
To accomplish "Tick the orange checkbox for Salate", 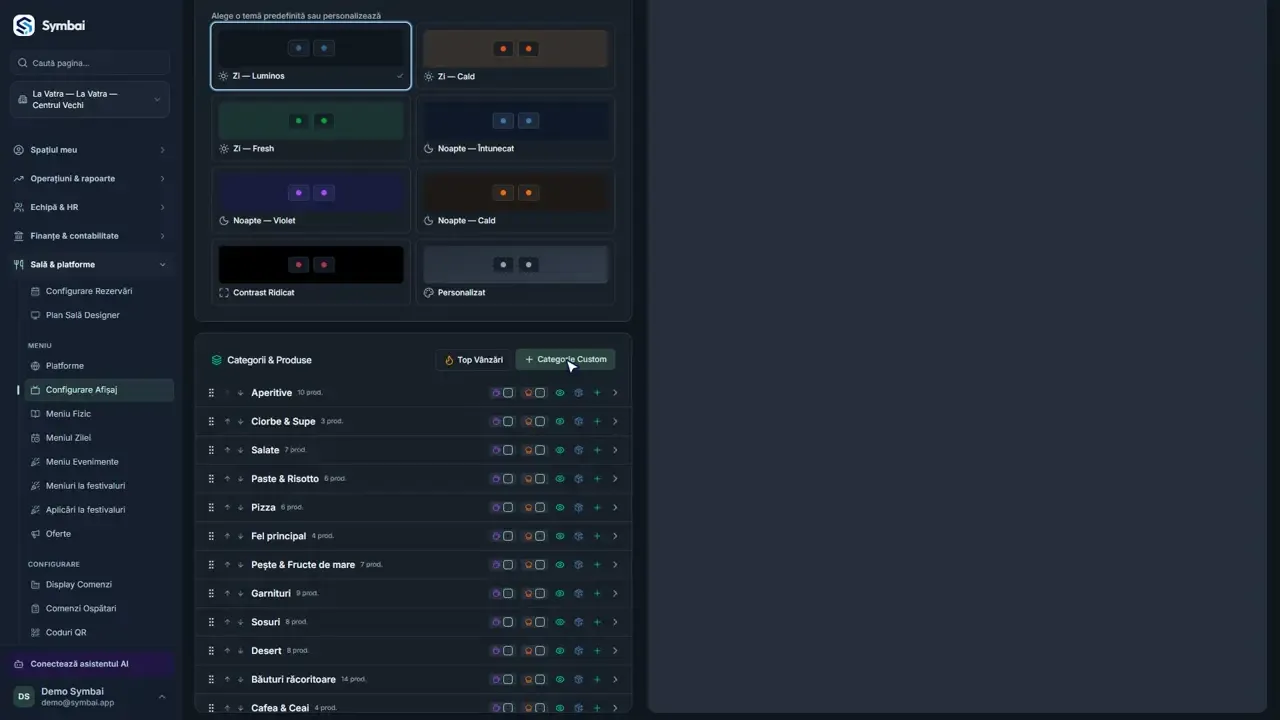I will [x=540, y=450].
